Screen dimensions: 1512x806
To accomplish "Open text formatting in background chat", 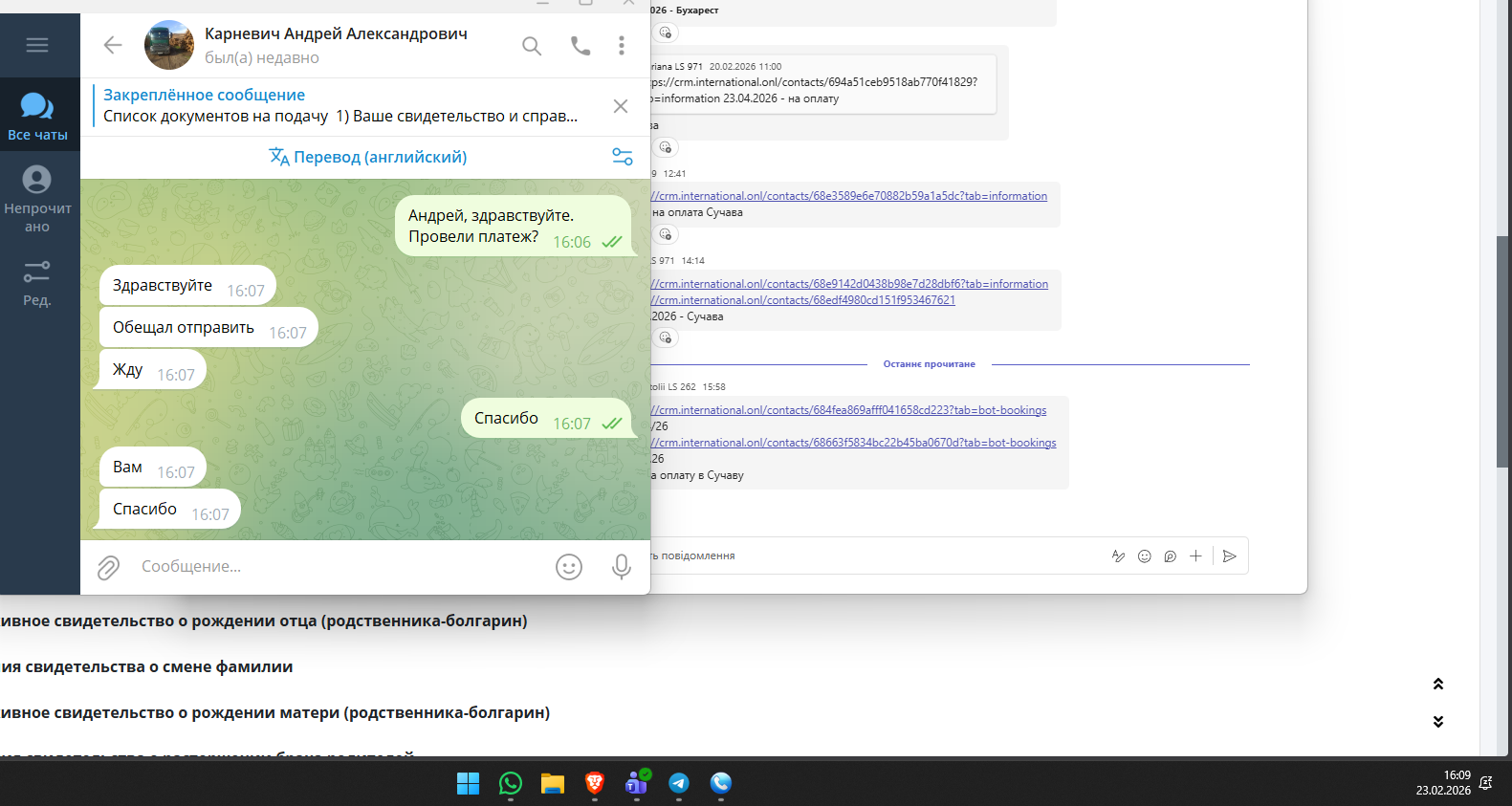I will [x=1118, y=555].
